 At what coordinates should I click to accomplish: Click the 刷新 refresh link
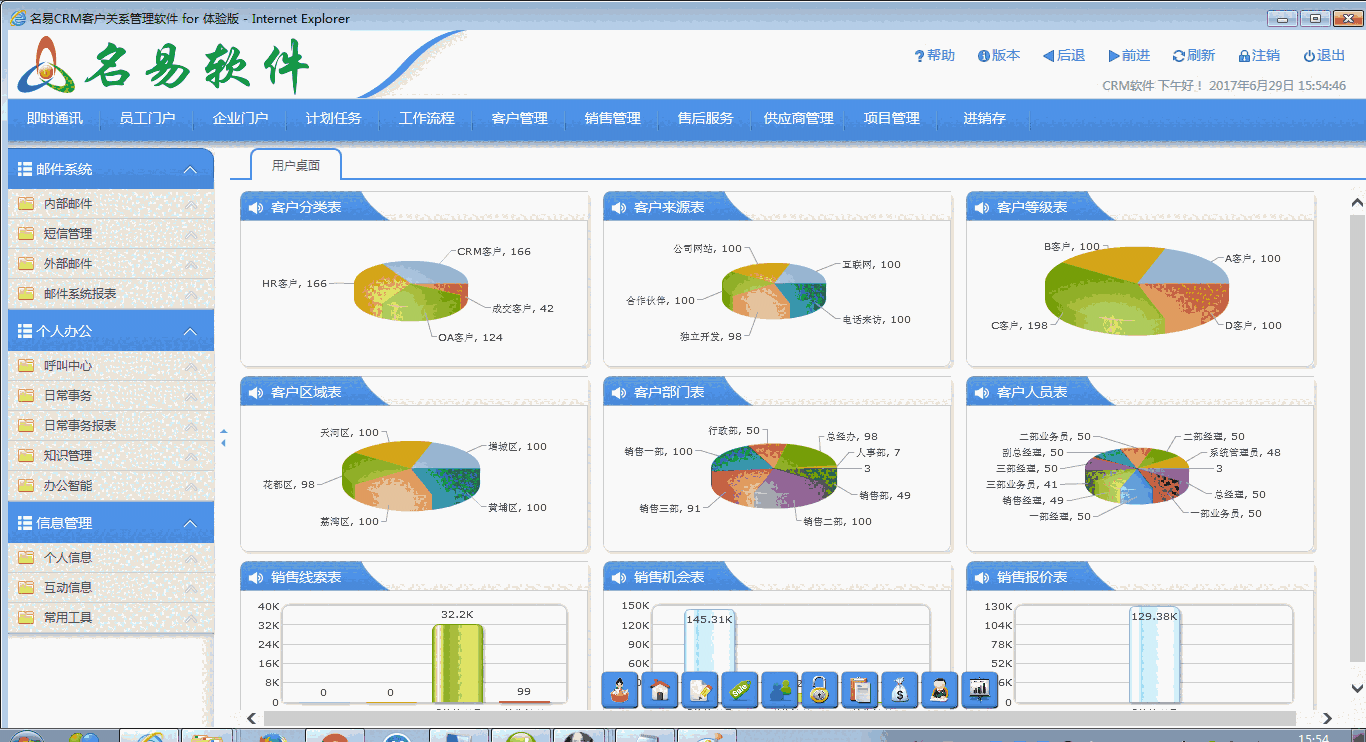(x=1193, y=56)
